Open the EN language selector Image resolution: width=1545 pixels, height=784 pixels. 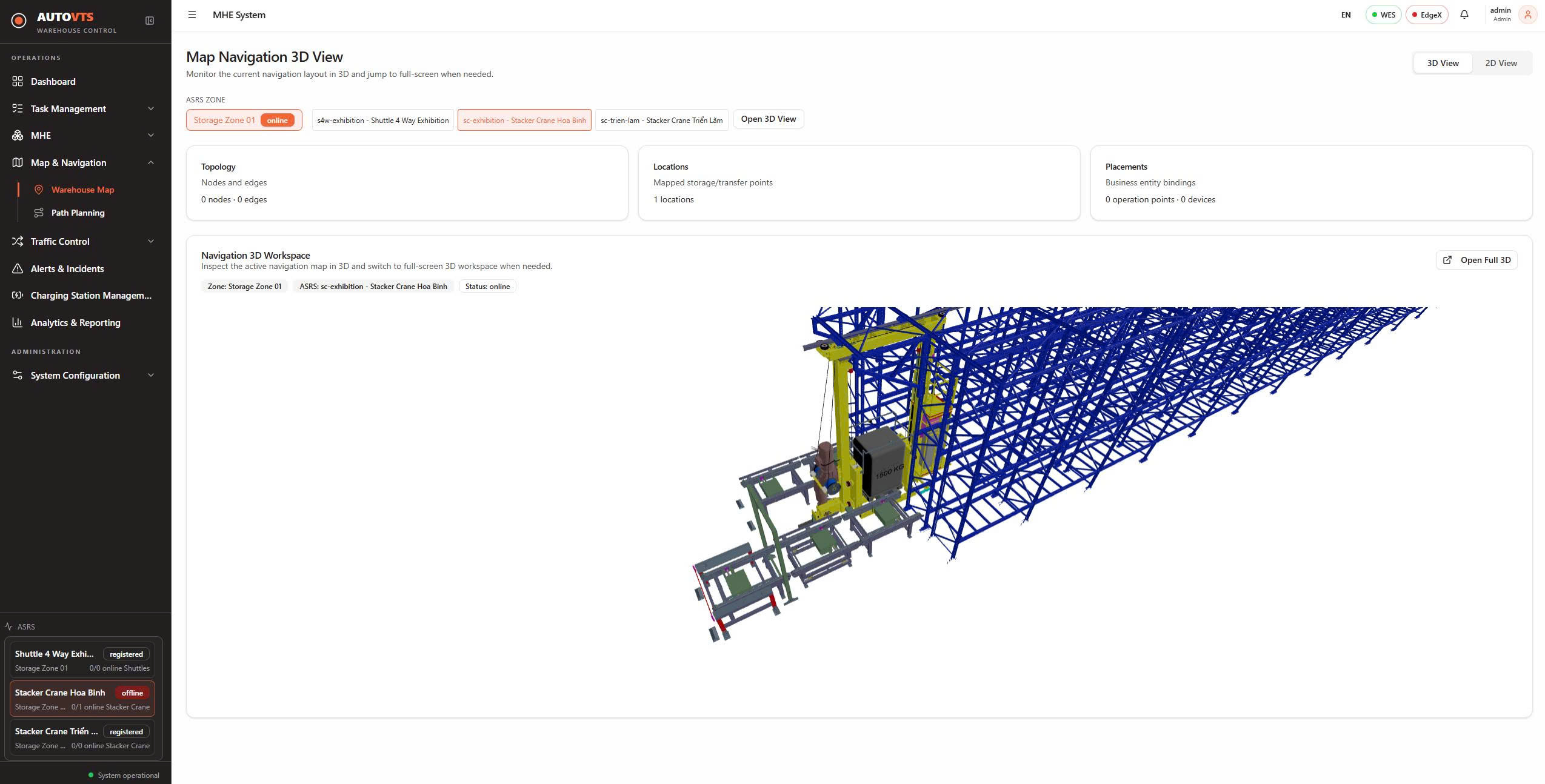pos(1346,15)
